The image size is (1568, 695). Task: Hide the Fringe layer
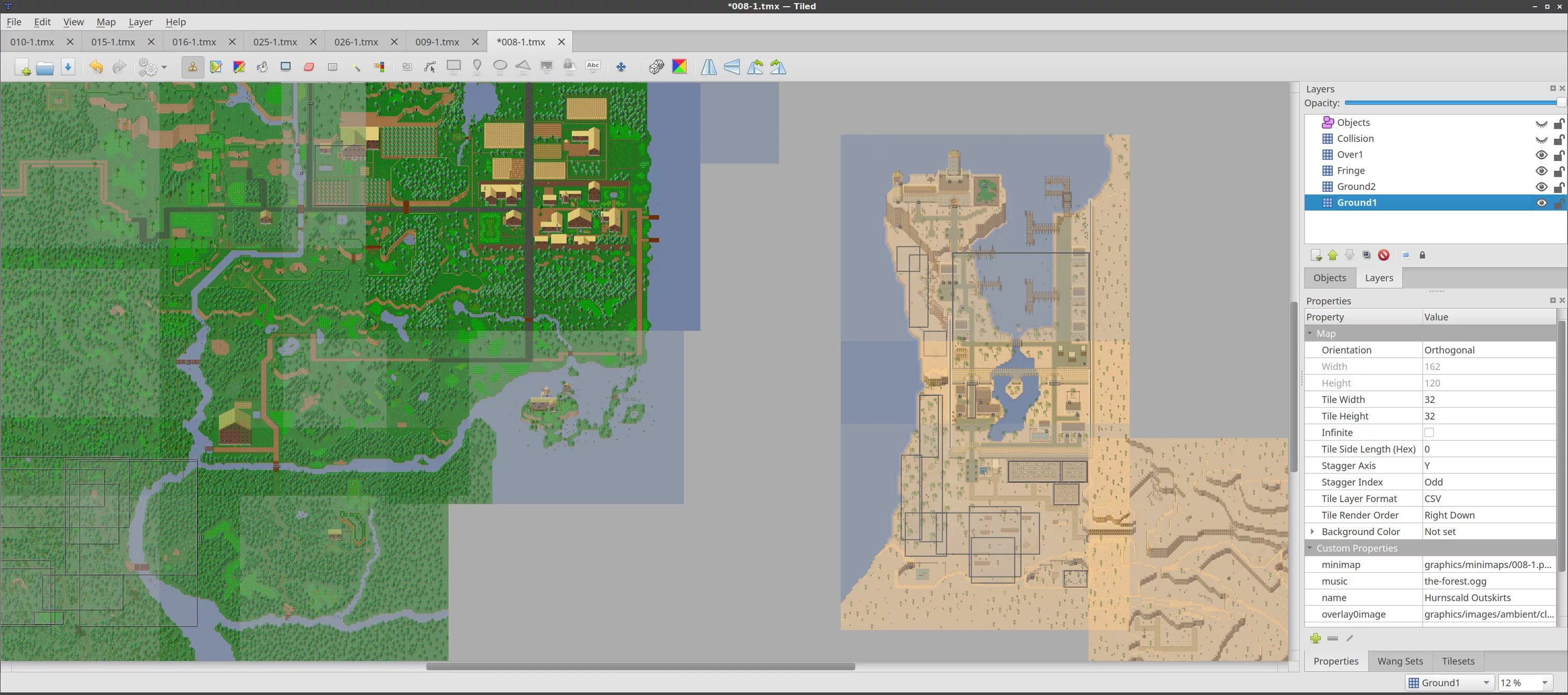[1541, 171]
